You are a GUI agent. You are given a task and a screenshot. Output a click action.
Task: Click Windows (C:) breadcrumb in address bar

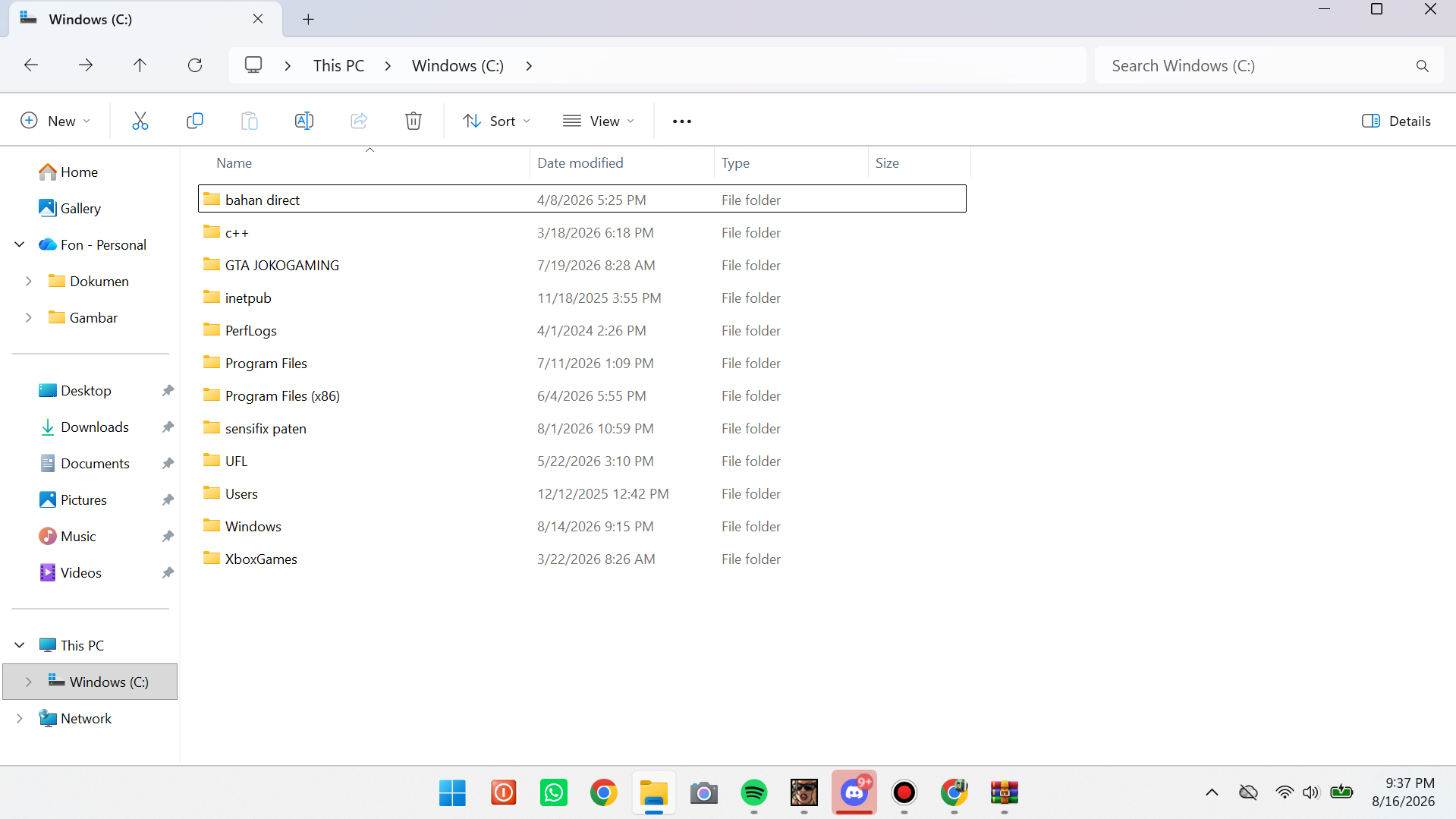[458, 66]
